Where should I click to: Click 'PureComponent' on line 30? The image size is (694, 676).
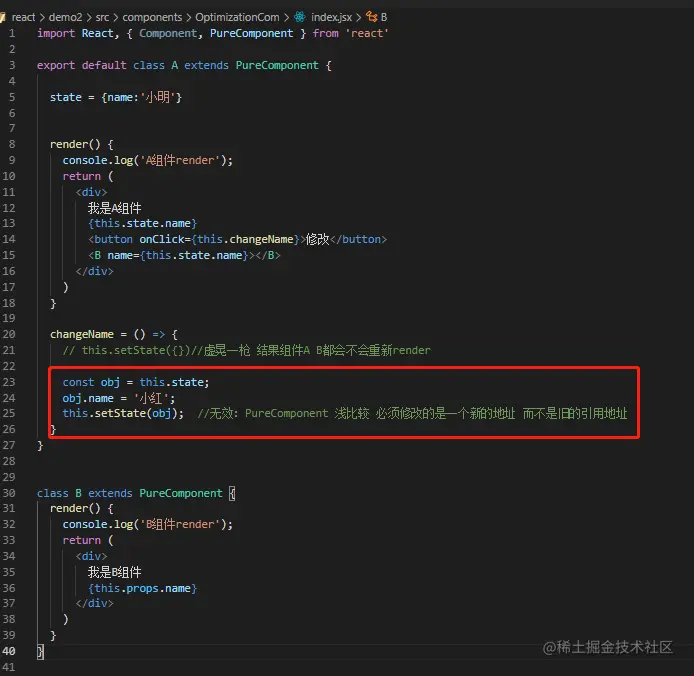tap(181, 493)
